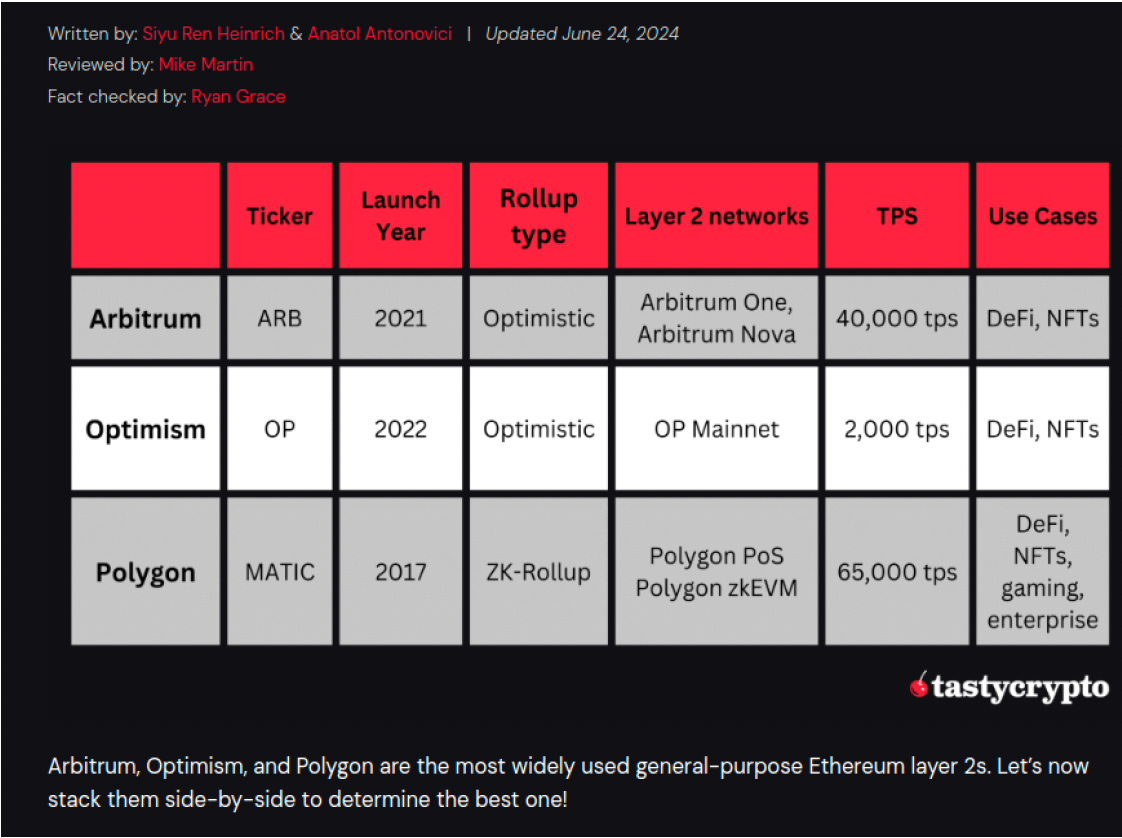
Task: Click the '2017' launch year cell
Action: point(401,572)
